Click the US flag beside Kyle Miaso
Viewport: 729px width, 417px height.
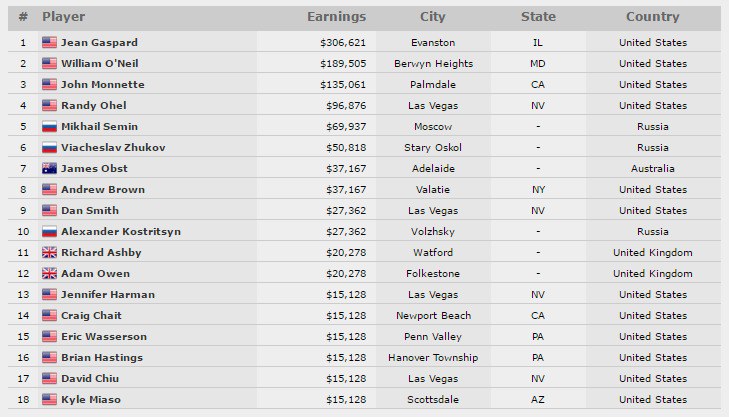[x=49, y=400]
